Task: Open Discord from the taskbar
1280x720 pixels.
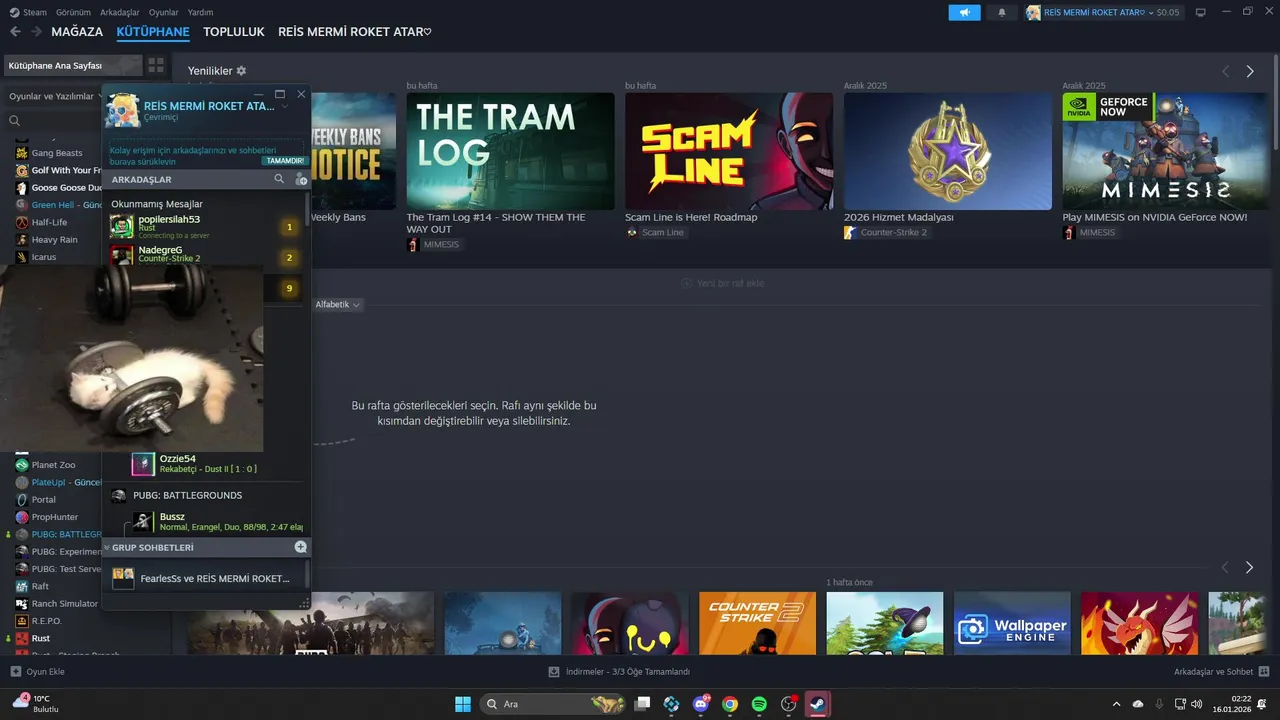Action: [701, 704]
